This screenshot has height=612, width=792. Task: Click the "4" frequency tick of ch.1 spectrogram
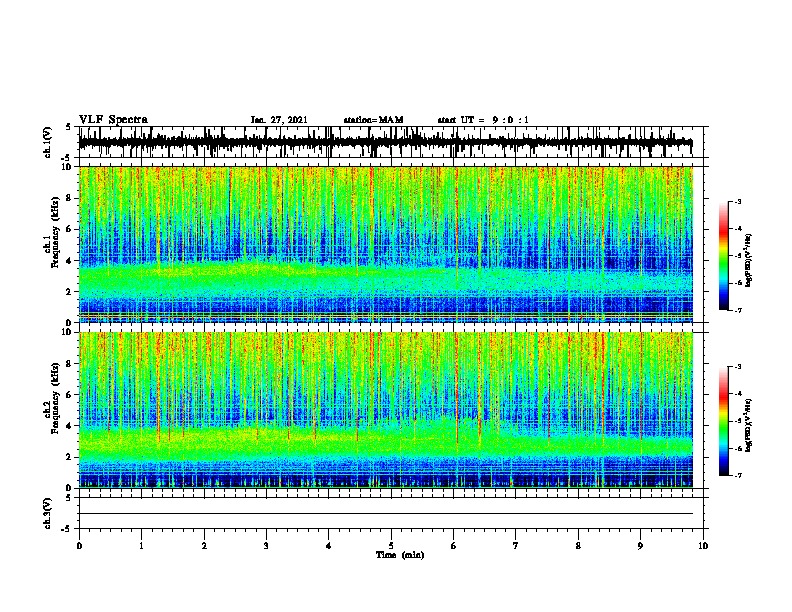(71, 261)
